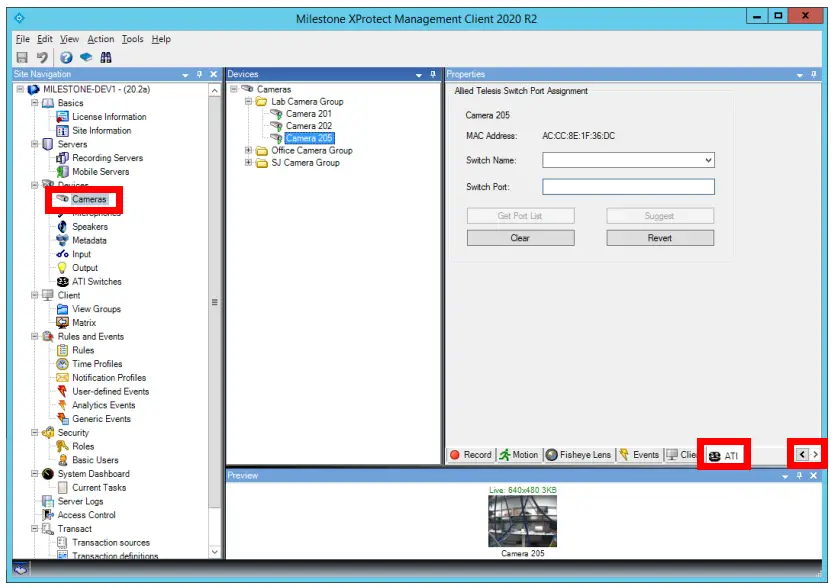
Task: Click the Revert button
Action: [660, 238]
